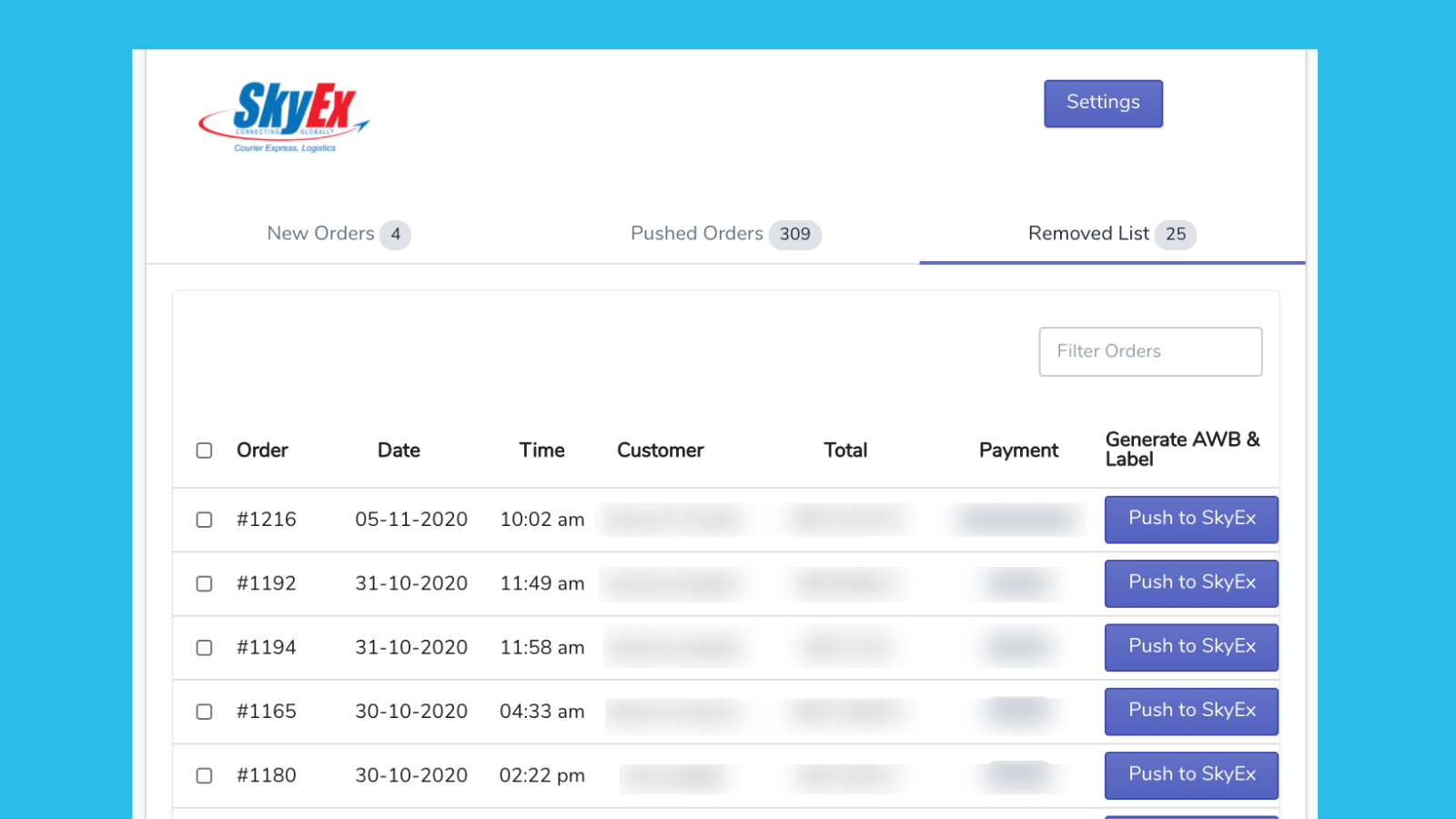
Task: Check the checkbox for order #1216
Action: pyautogui.click(x=204, y=520)
